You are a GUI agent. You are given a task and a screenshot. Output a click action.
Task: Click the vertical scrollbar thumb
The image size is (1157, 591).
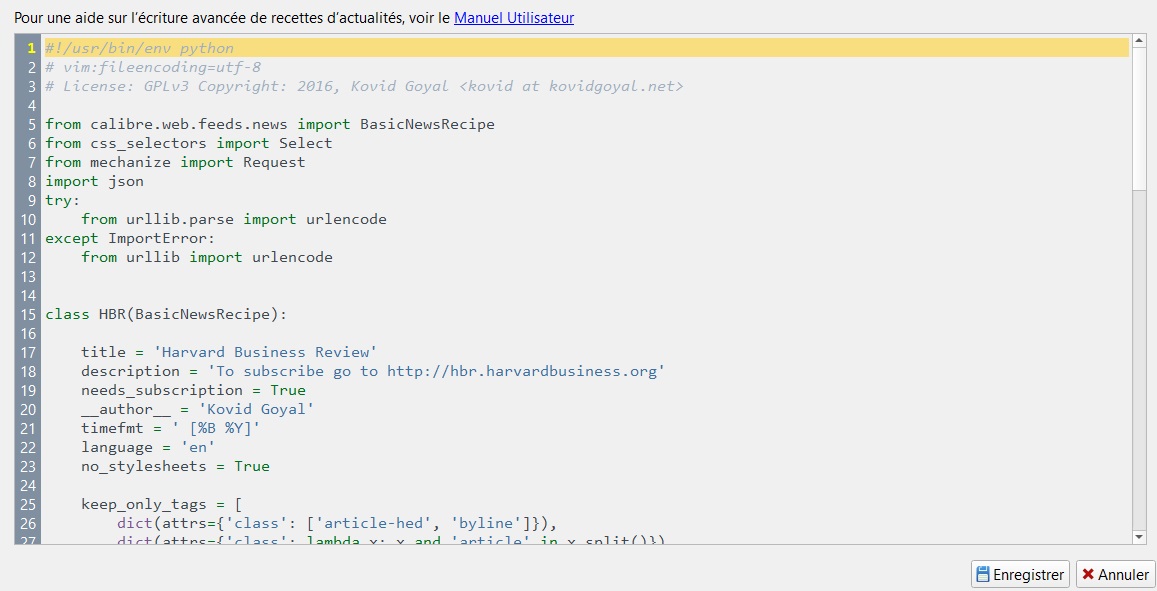[1139, 118]
